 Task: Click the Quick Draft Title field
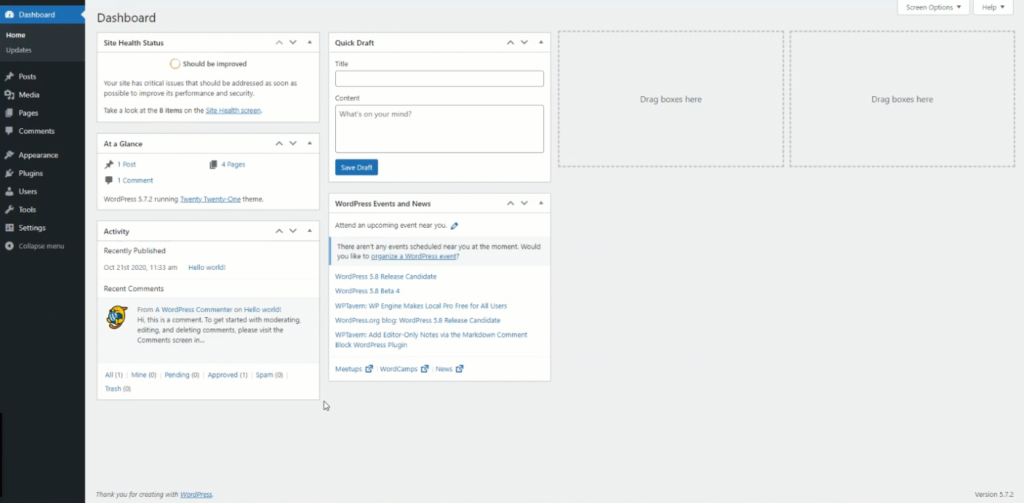(439, 78)
